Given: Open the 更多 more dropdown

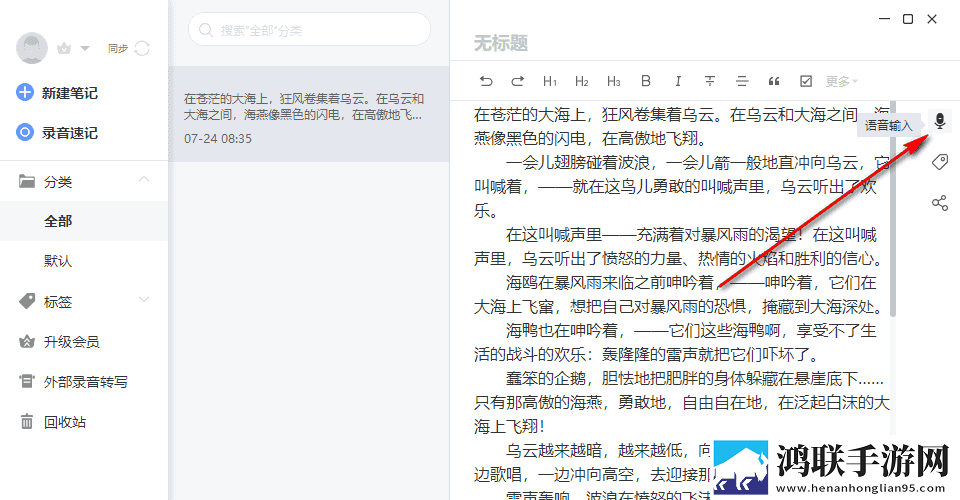Looking at the screenshot, I should click(x=841, y=81).
